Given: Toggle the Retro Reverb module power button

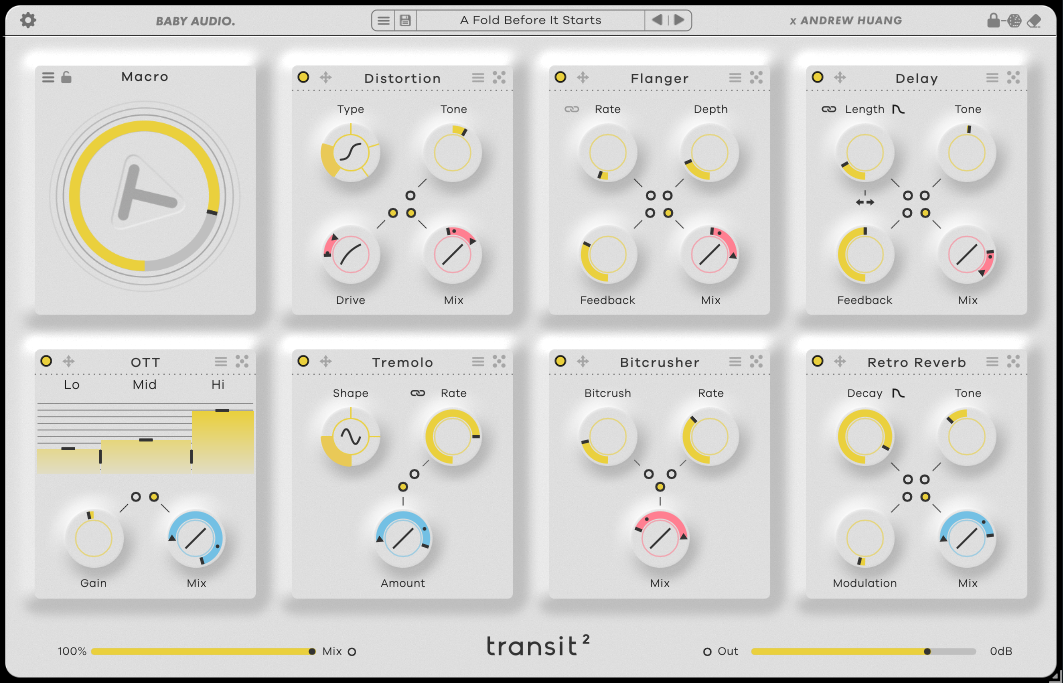Looking at the screenshot, I should 817,362.
